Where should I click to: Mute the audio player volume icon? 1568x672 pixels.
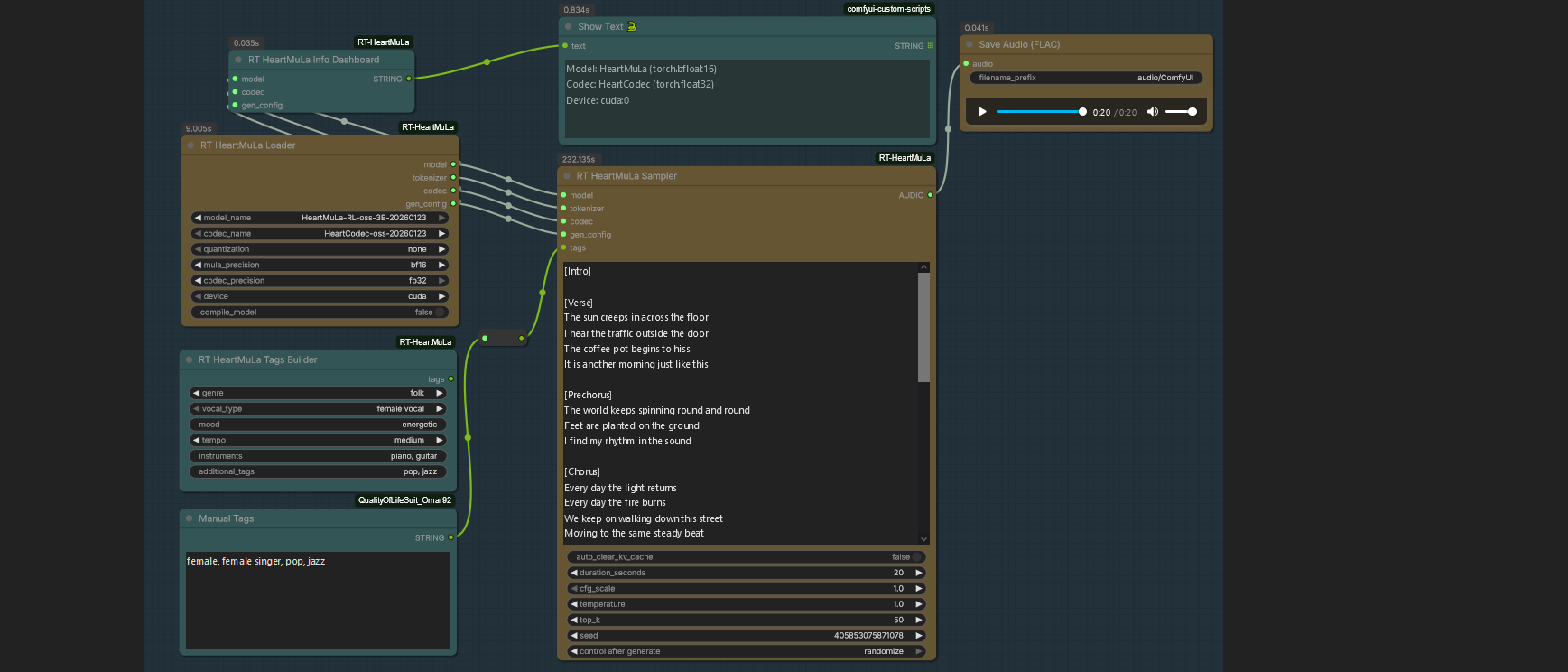(1152, 112)
